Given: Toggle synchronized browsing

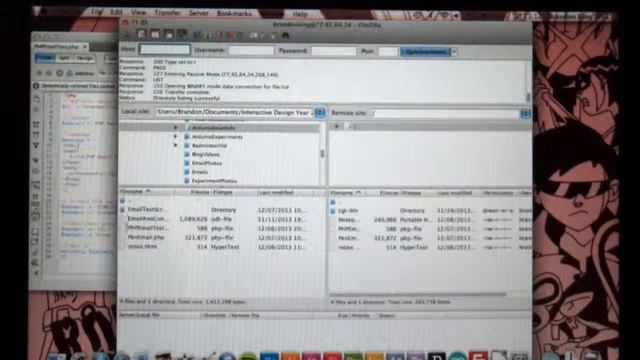Looking at the screenshot, I should tap(275, 36).
